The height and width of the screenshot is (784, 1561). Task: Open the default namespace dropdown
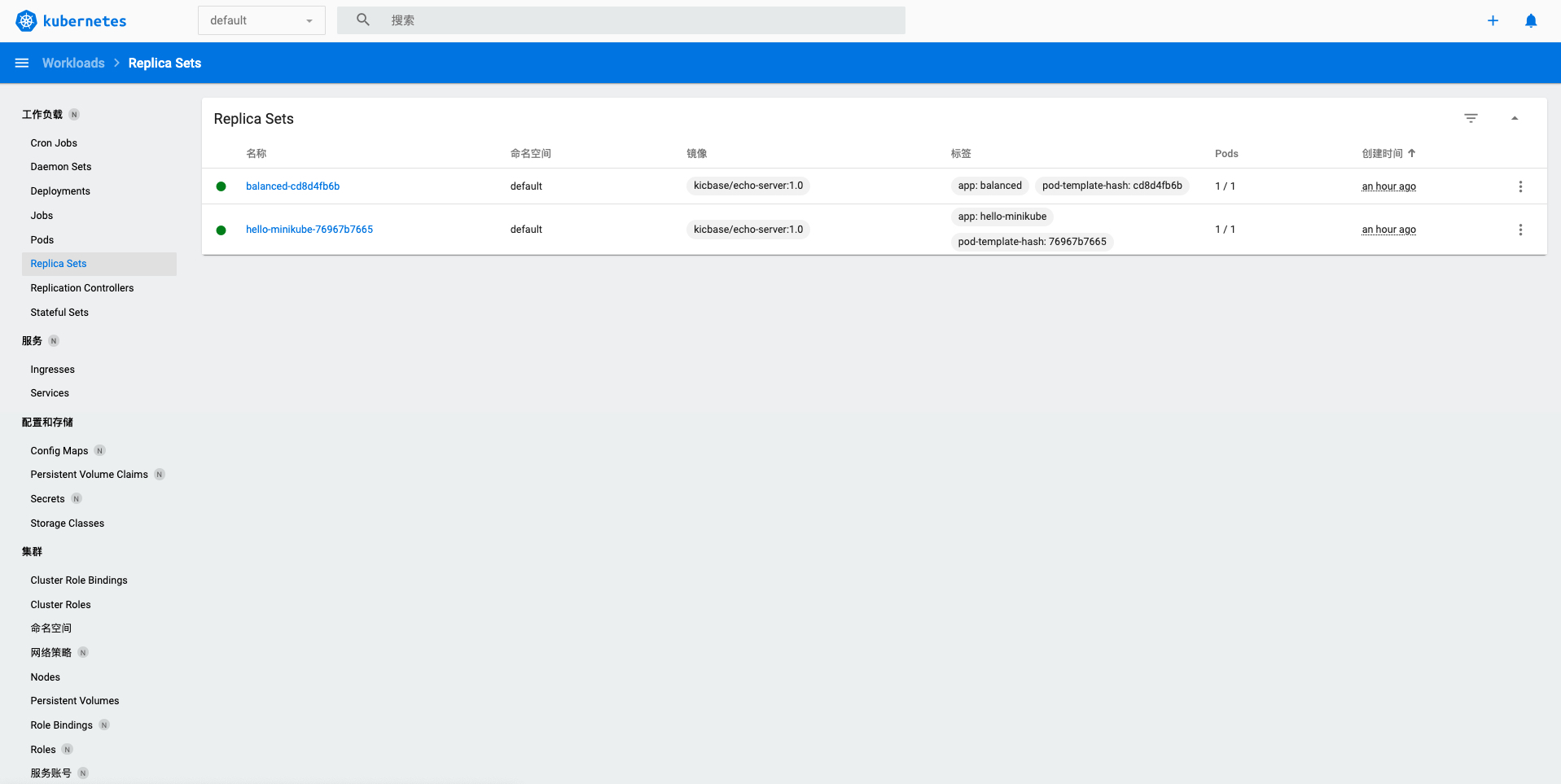(x=261, y=20)
